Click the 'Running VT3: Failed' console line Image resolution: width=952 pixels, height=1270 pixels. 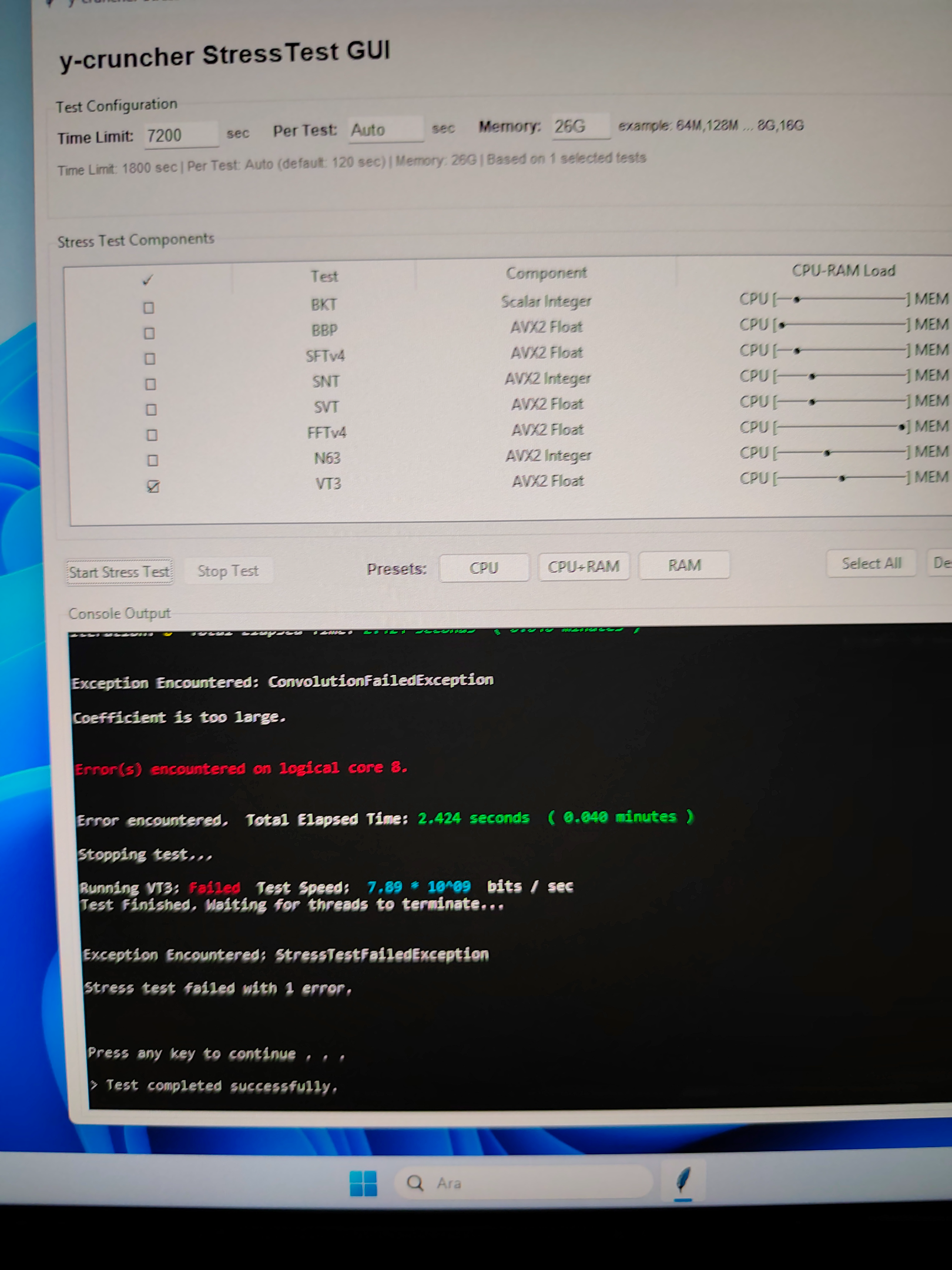pos(326,887)
